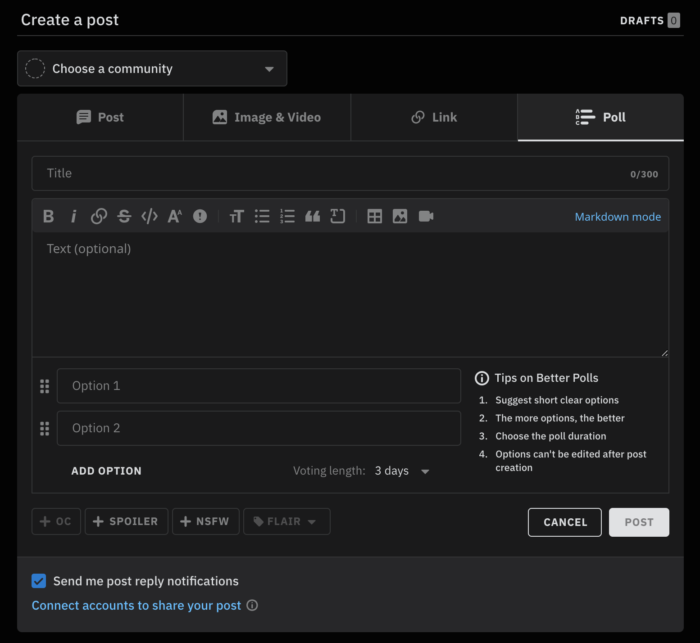Uncheck Send me post reply notifications
Screen dimensions: 700x643
pyautogui.click(x=39, y=581)
